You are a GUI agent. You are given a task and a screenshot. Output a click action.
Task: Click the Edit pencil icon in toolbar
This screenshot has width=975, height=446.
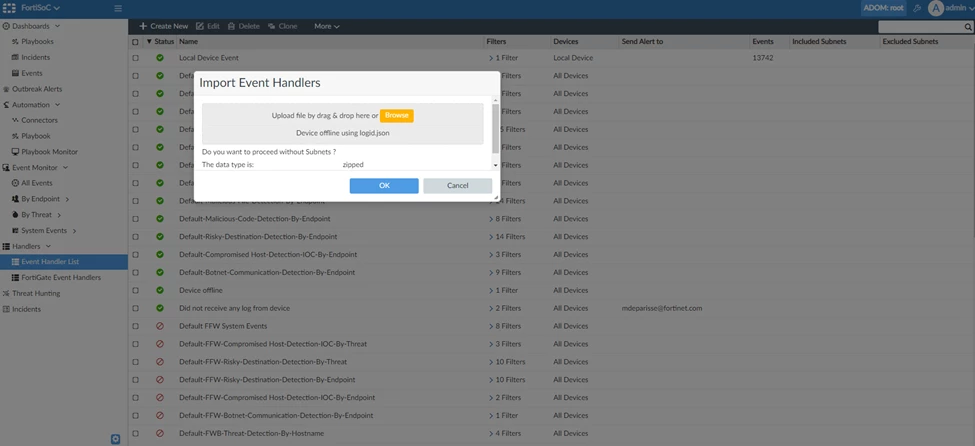(x=200, y=26)
